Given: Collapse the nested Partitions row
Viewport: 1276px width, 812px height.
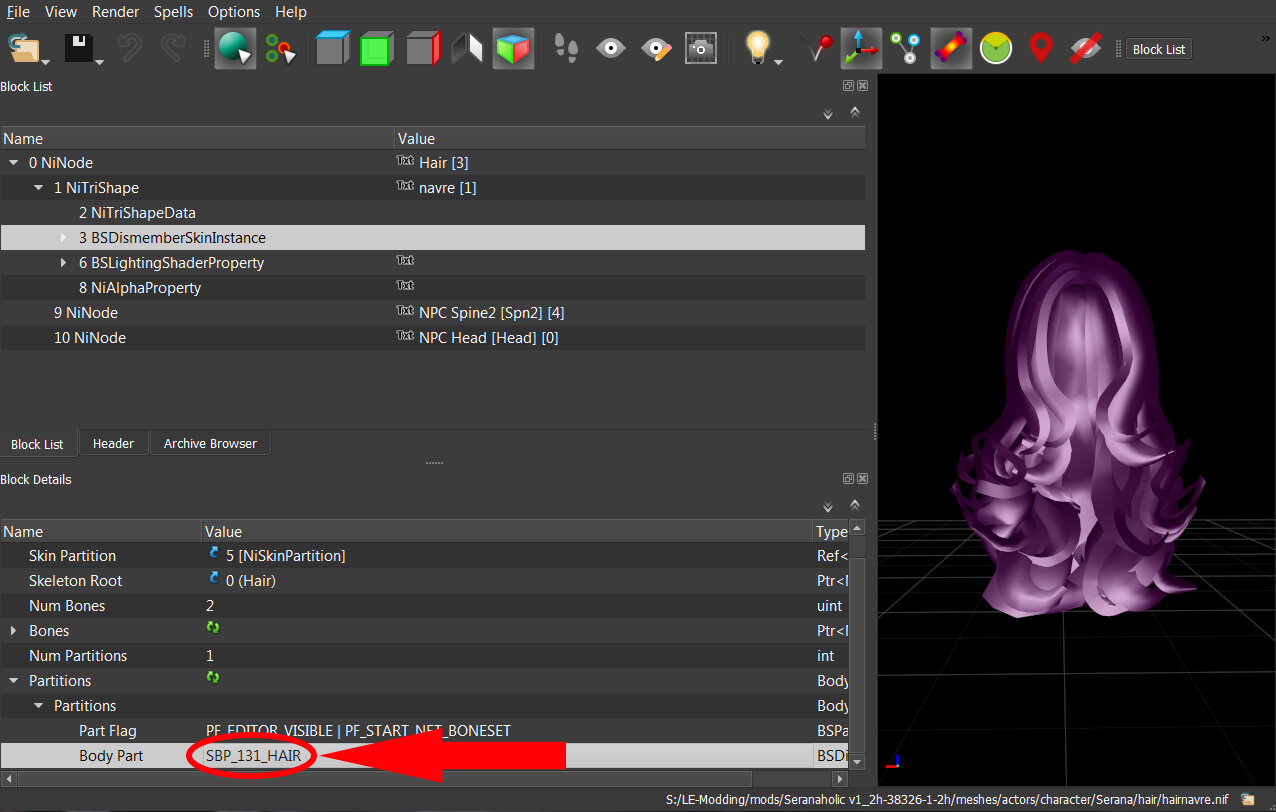Looking at the screenshot, I should pyautogui.click(x=39, y=706).
